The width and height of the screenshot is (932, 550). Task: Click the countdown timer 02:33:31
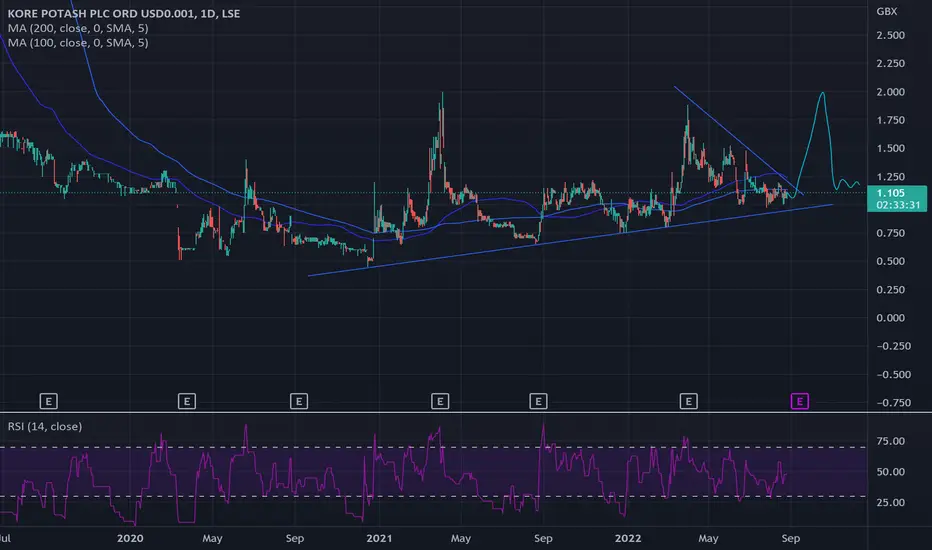pyautogui.click(x=898, y=205)
